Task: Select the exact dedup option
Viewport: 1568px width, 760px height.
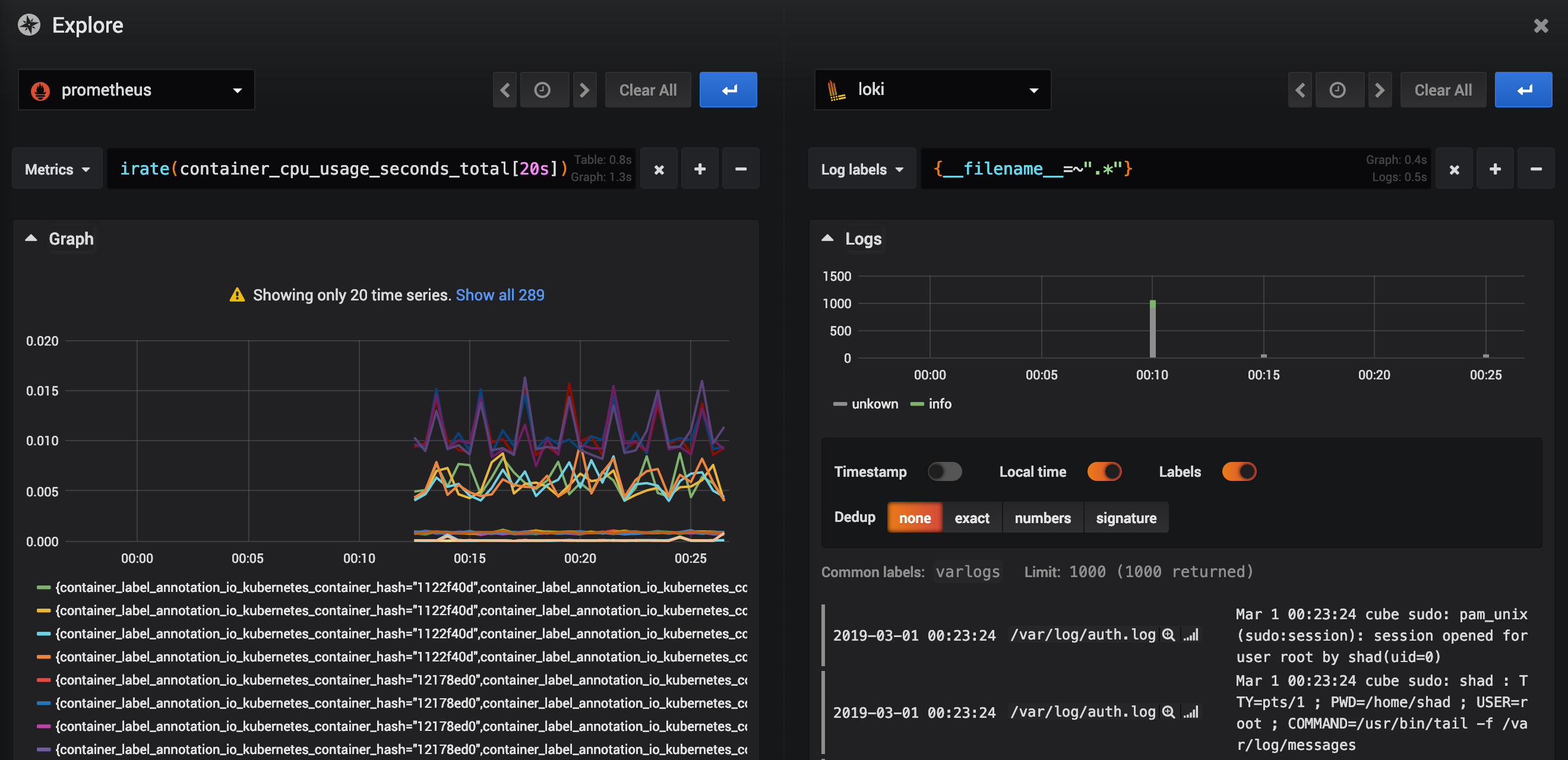Action: click(x=972, y=518)
